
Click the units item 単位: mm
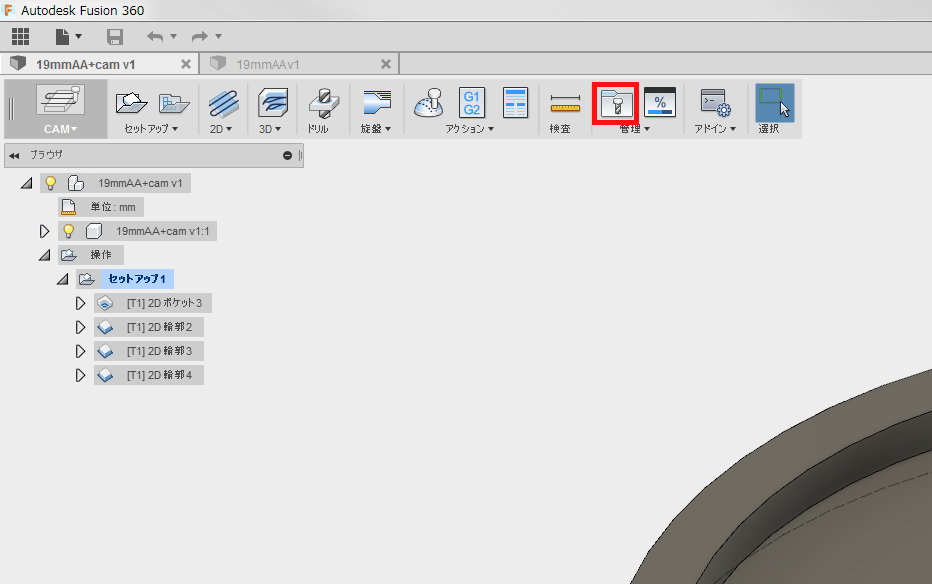point(113,207)
